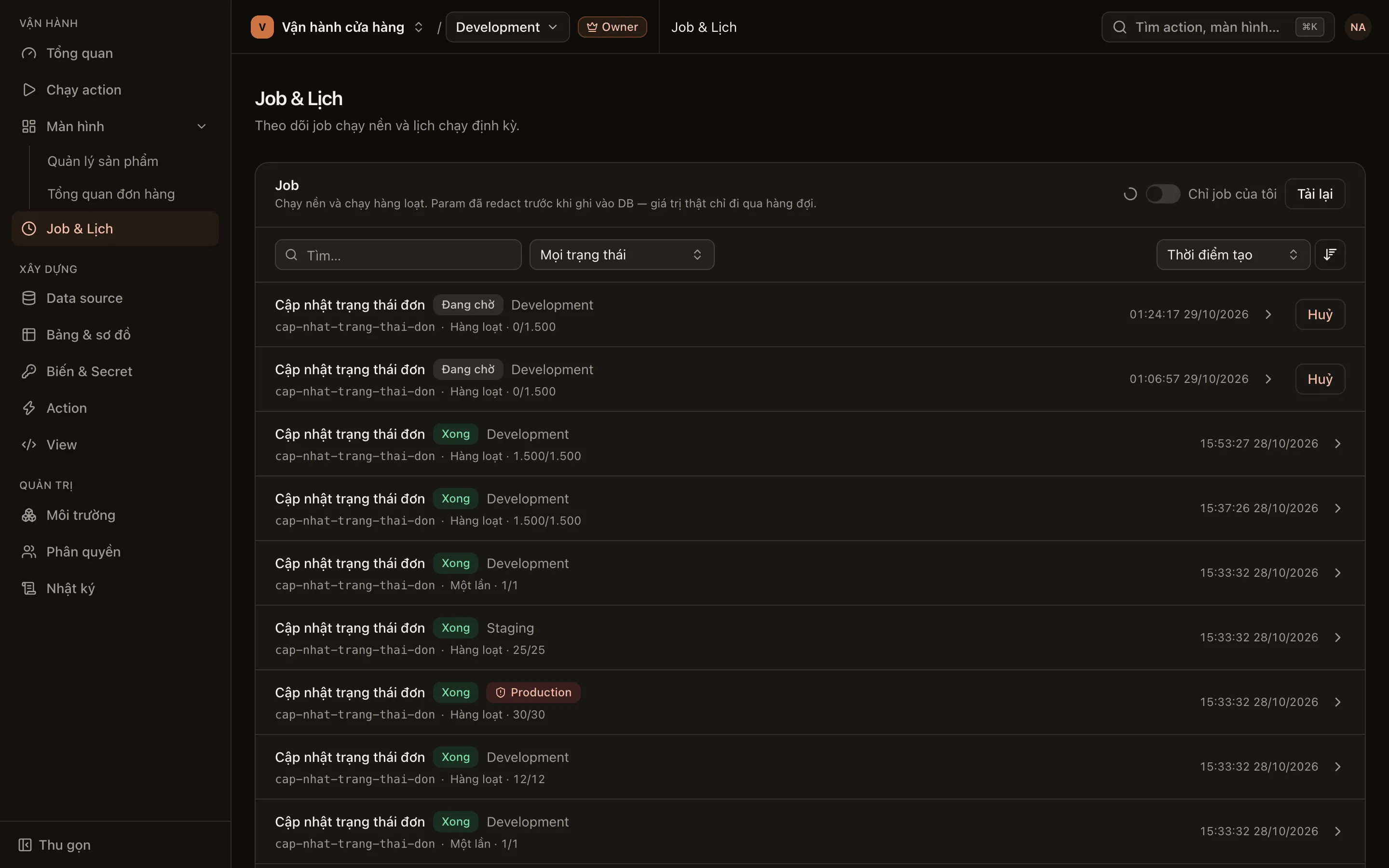This screenshot has width=1389, height=868.
Task: Click Huỷ for the 01:06:57 job
Action: tap(1320, 379)
